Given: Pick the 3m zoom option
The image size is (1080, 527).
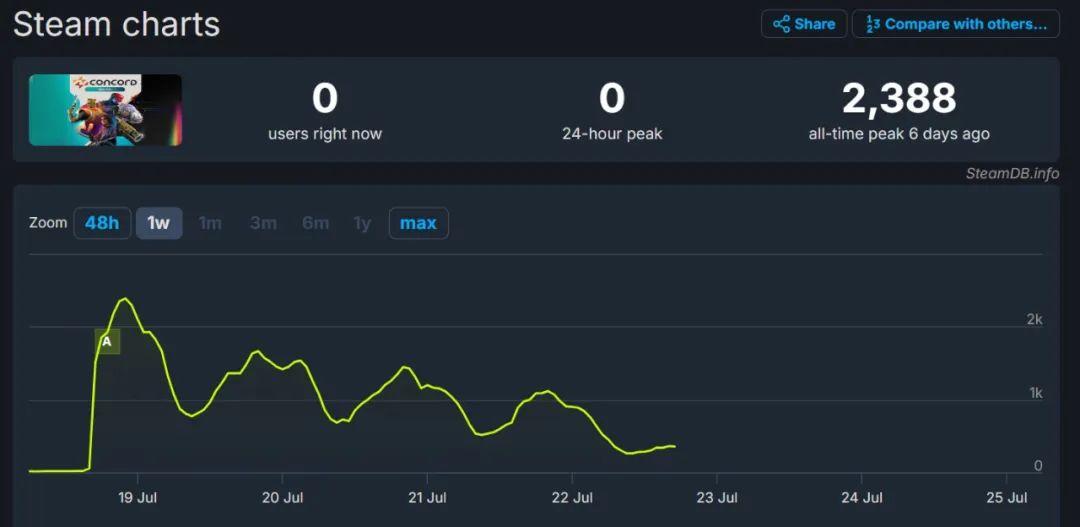Looking at the screenshot, I should pyautogui.click(x=263, y=223).
